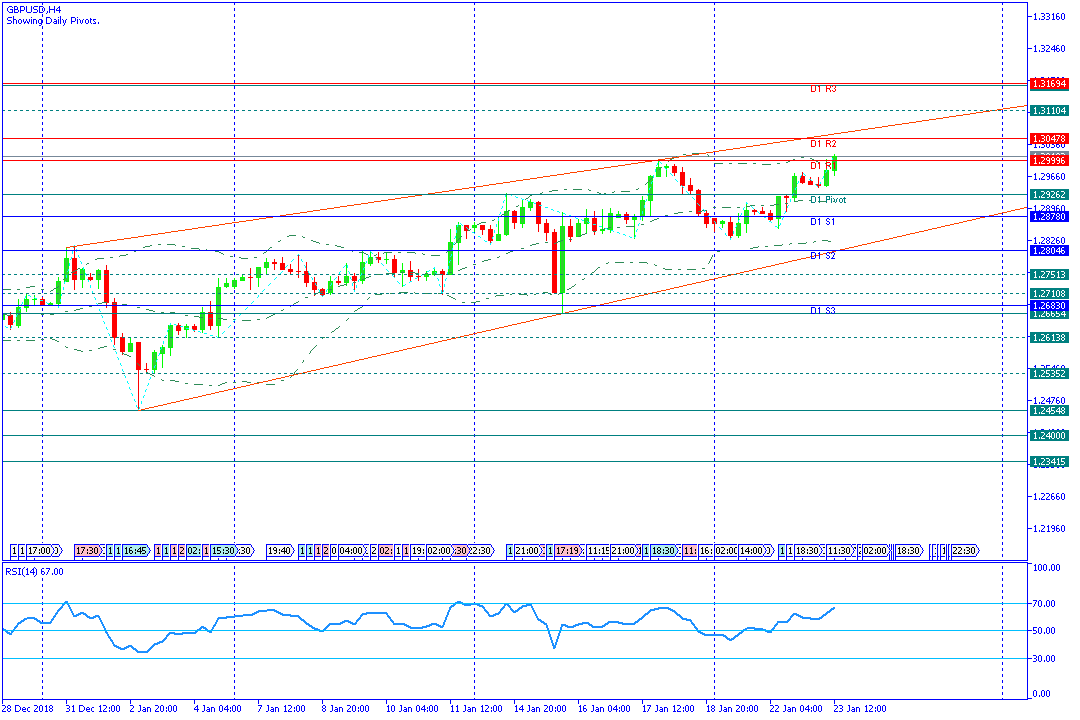This screenshot has width=1080, height=720.
Task: Click the GBPUSD,H4 chart title
Action: point(32,8)
